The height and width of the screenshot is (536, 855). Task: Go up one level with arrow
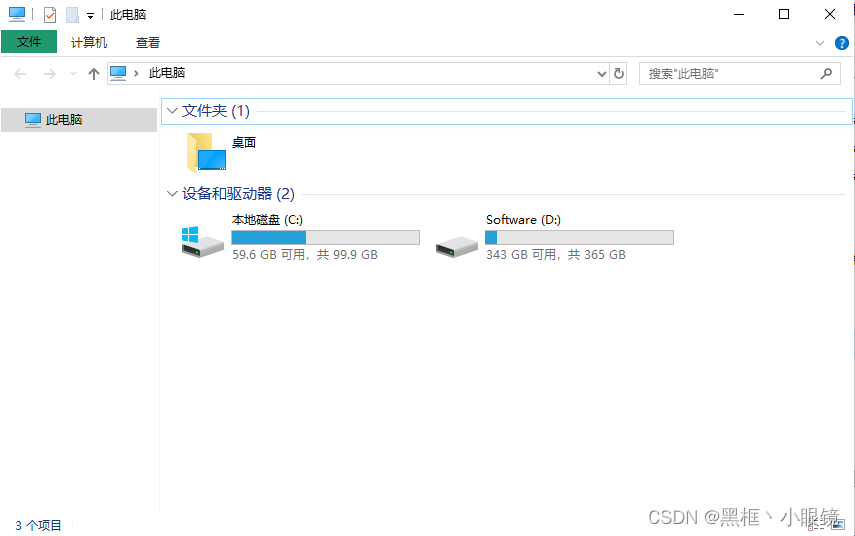(x=94, y=74)
